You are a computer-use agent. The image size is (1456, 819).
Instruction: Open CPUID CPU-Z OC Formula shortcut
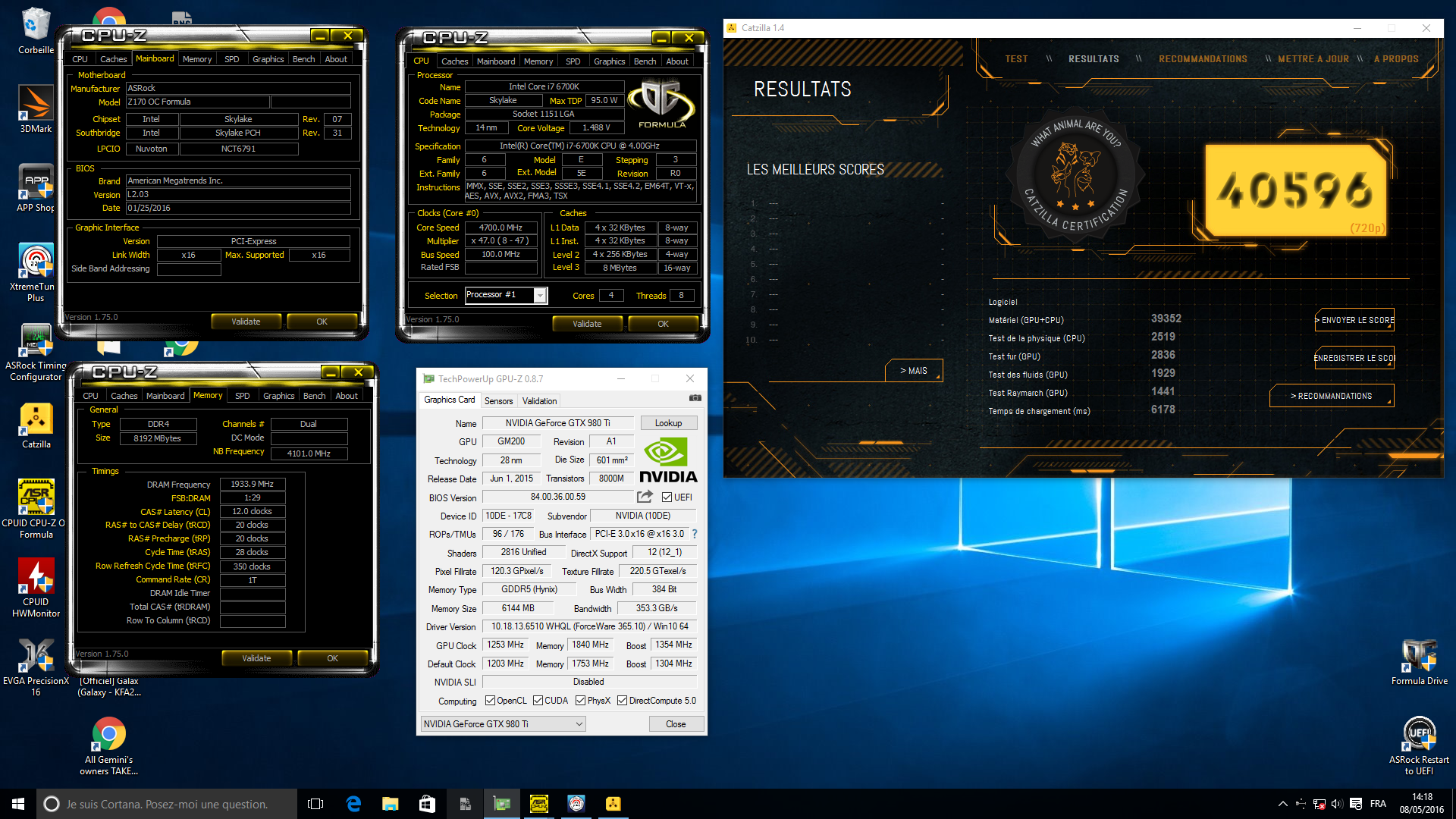click(x=36, y=509)
